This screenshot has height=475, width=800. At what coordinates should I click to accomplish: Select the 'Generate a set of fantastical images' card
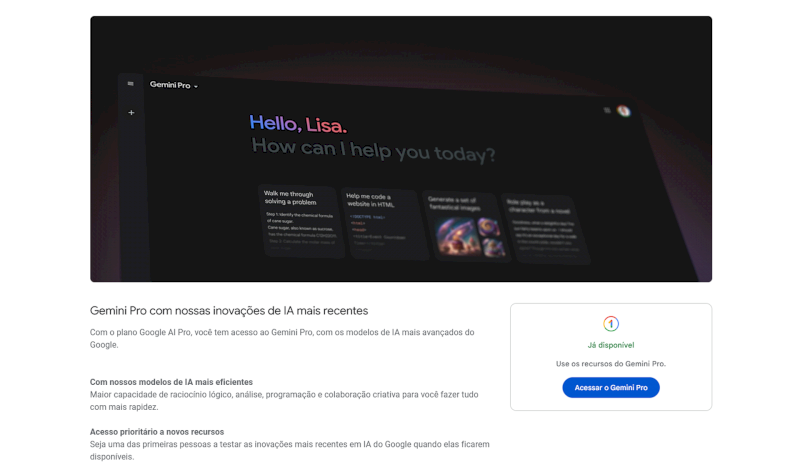(465, 226)
